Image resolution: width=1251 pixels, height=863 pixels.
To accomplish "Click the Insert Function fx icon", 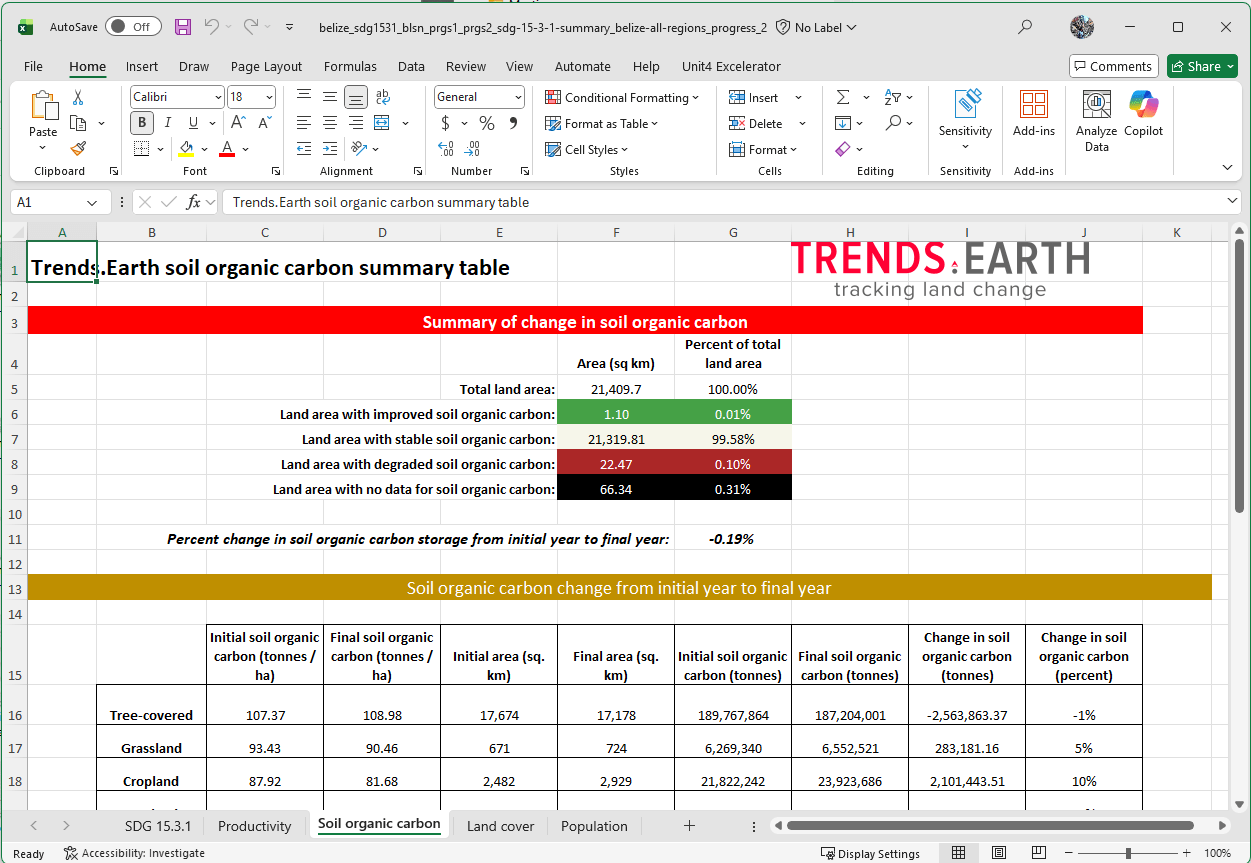I will (194, 202).
